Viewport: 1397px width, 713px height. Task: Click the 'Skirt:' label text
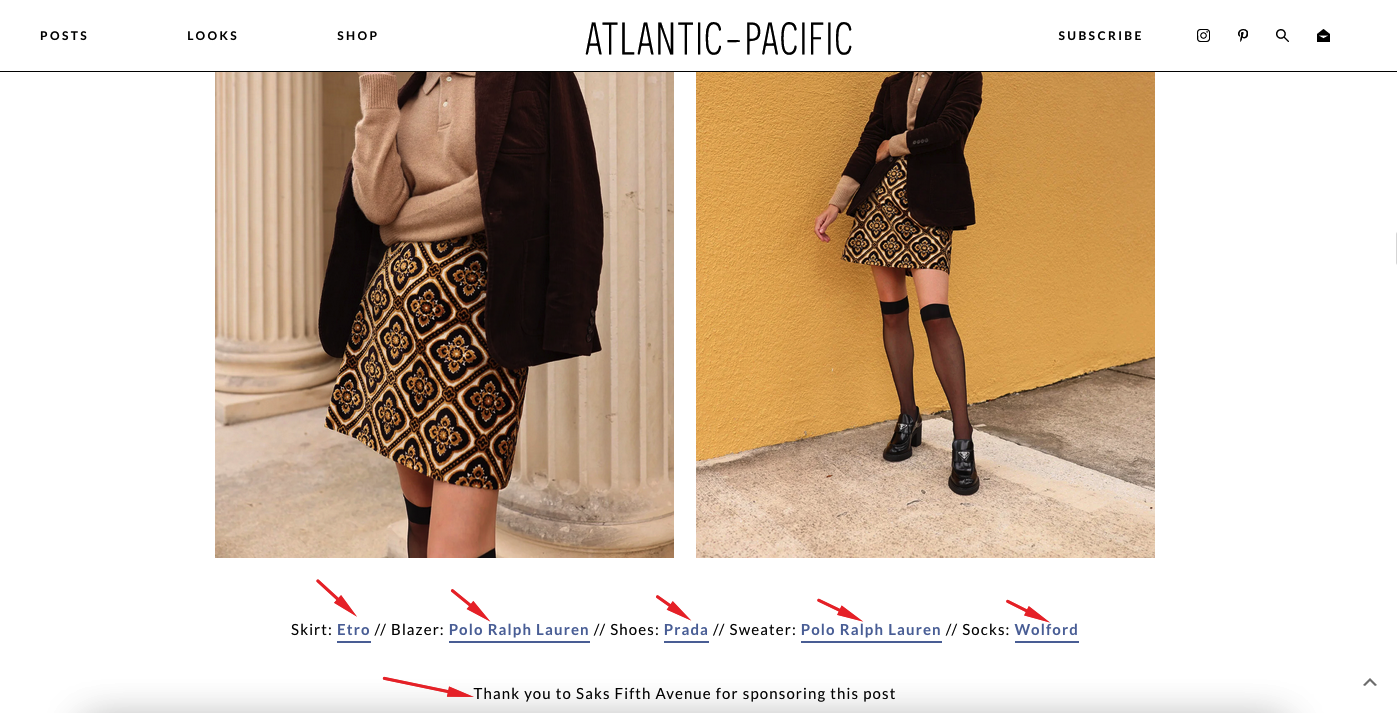point(311,630)
